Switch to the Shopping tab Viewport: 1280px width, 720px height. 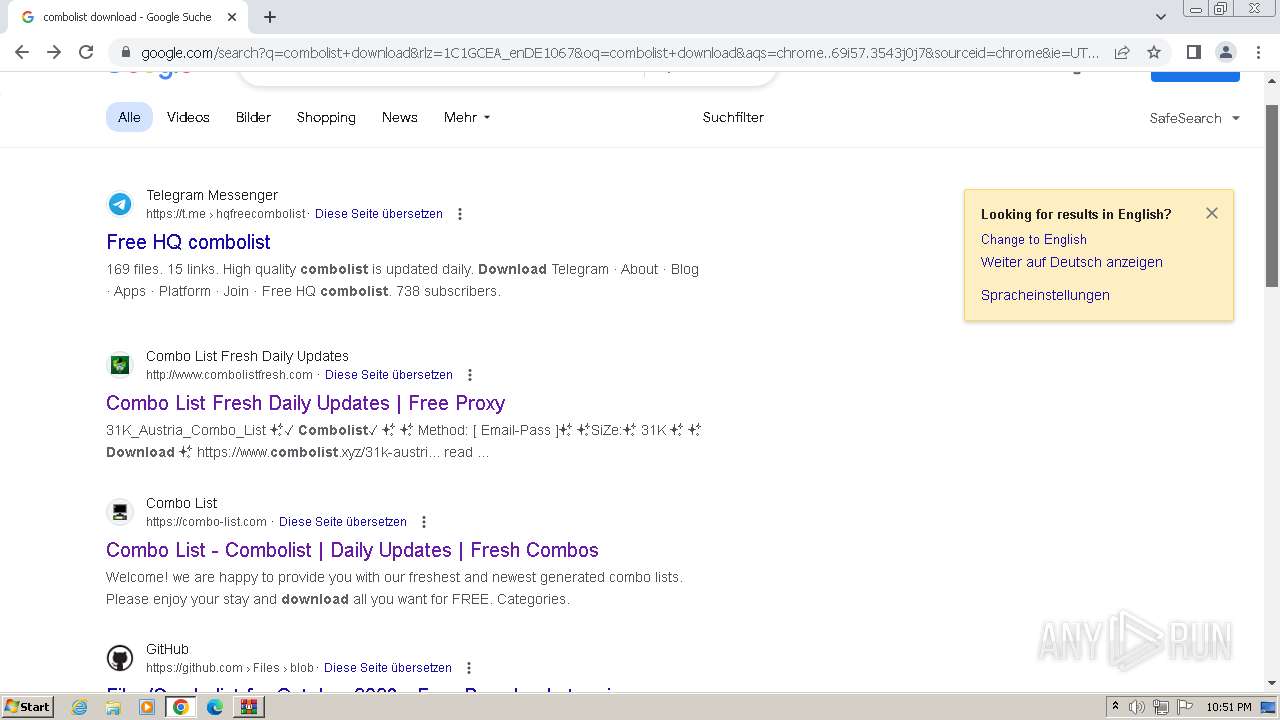pos(326,117)
